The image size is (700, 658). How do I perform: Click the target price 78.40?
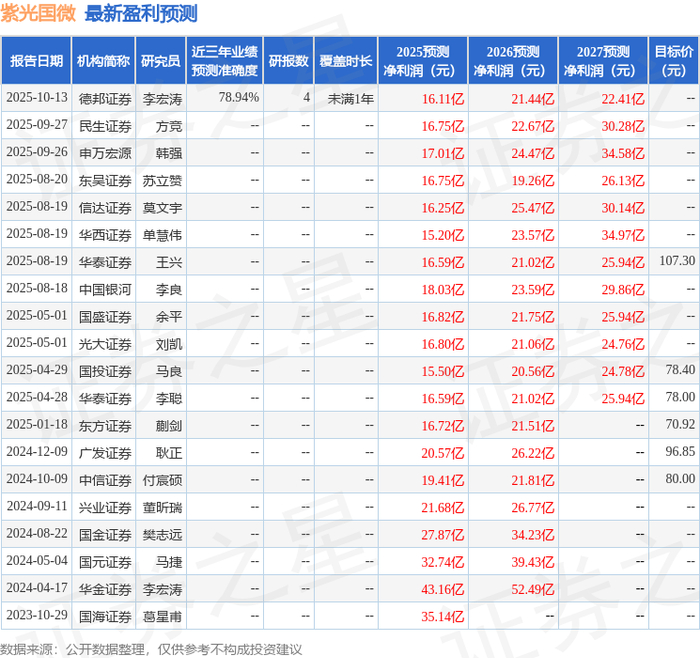680,370
